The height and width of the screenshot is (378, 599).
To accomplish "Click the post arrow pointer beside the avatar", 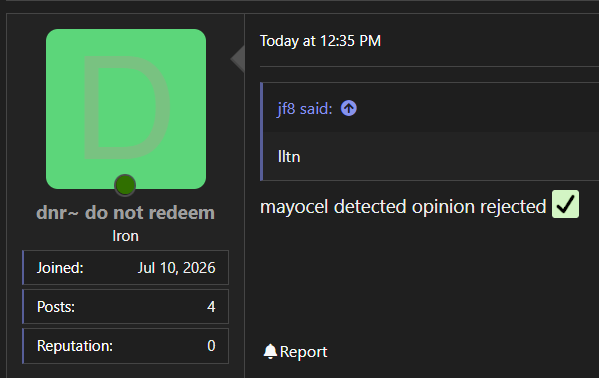I will [238, 58].
